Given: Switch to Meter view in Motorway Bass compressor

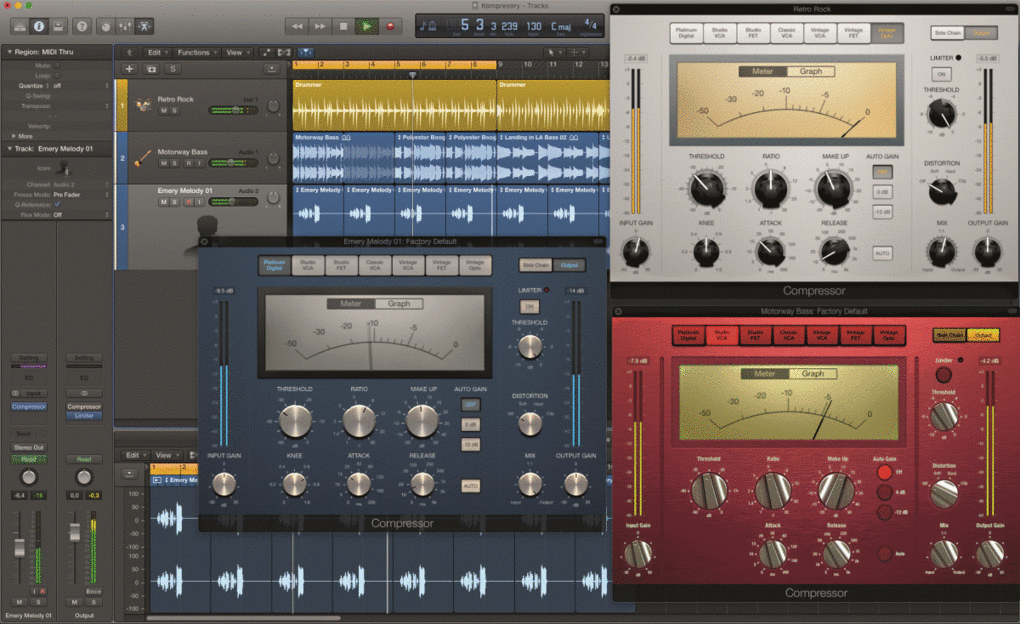Looking at the screenshot, I should tap(765, 373).
